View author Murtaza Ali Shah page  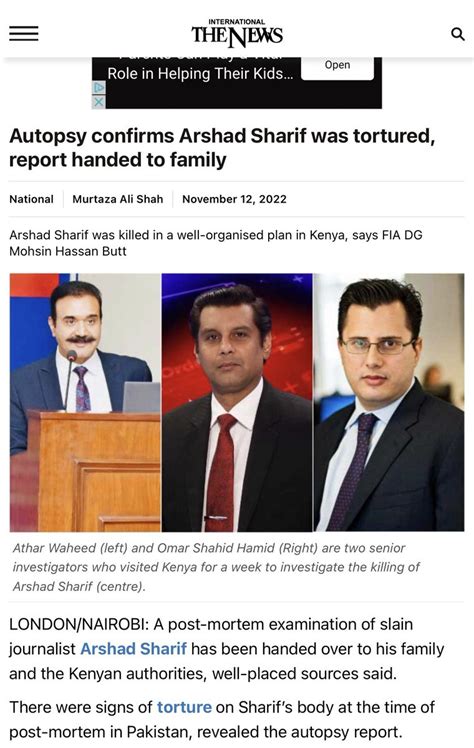tap(118, 199)
